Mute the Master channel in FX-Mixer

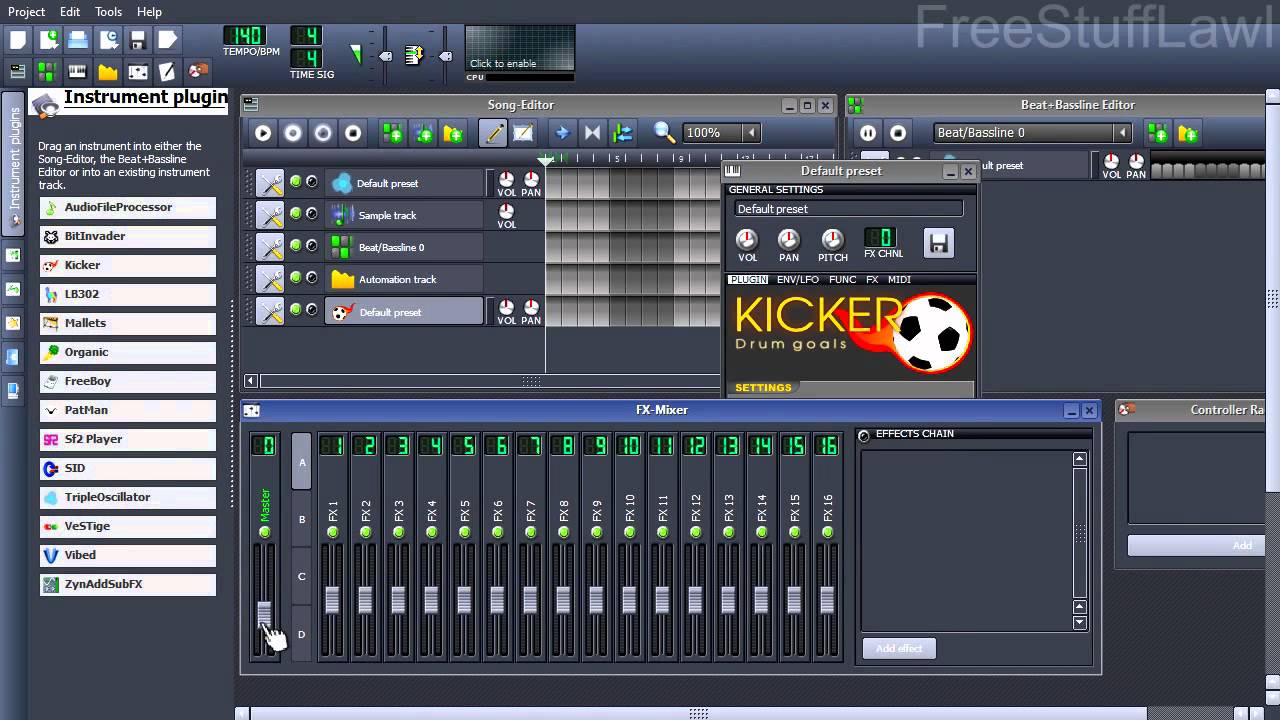pyautogui.click(x=265, y=532)
